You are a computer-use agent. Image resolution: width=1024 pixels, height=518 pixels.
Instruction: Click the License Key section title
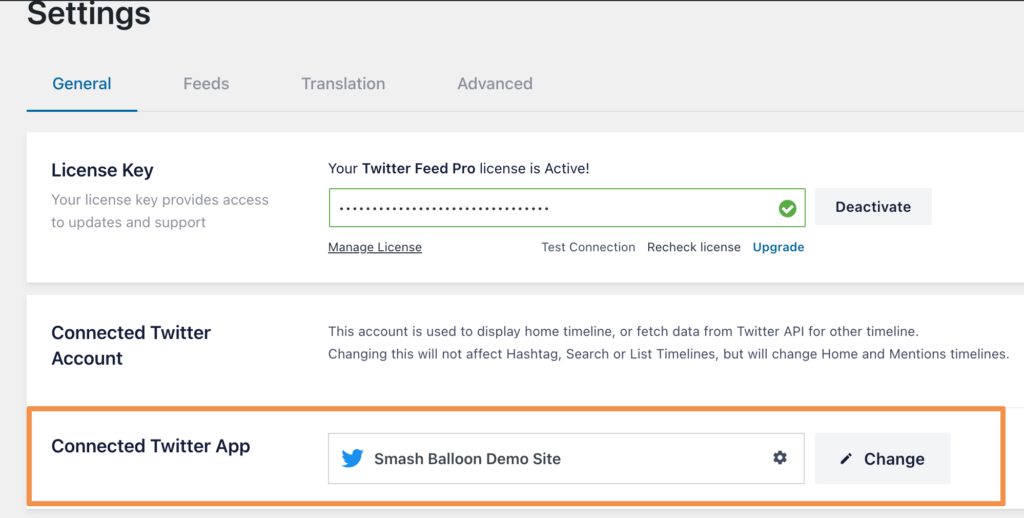pyautogui.click(x=102, y=171)
